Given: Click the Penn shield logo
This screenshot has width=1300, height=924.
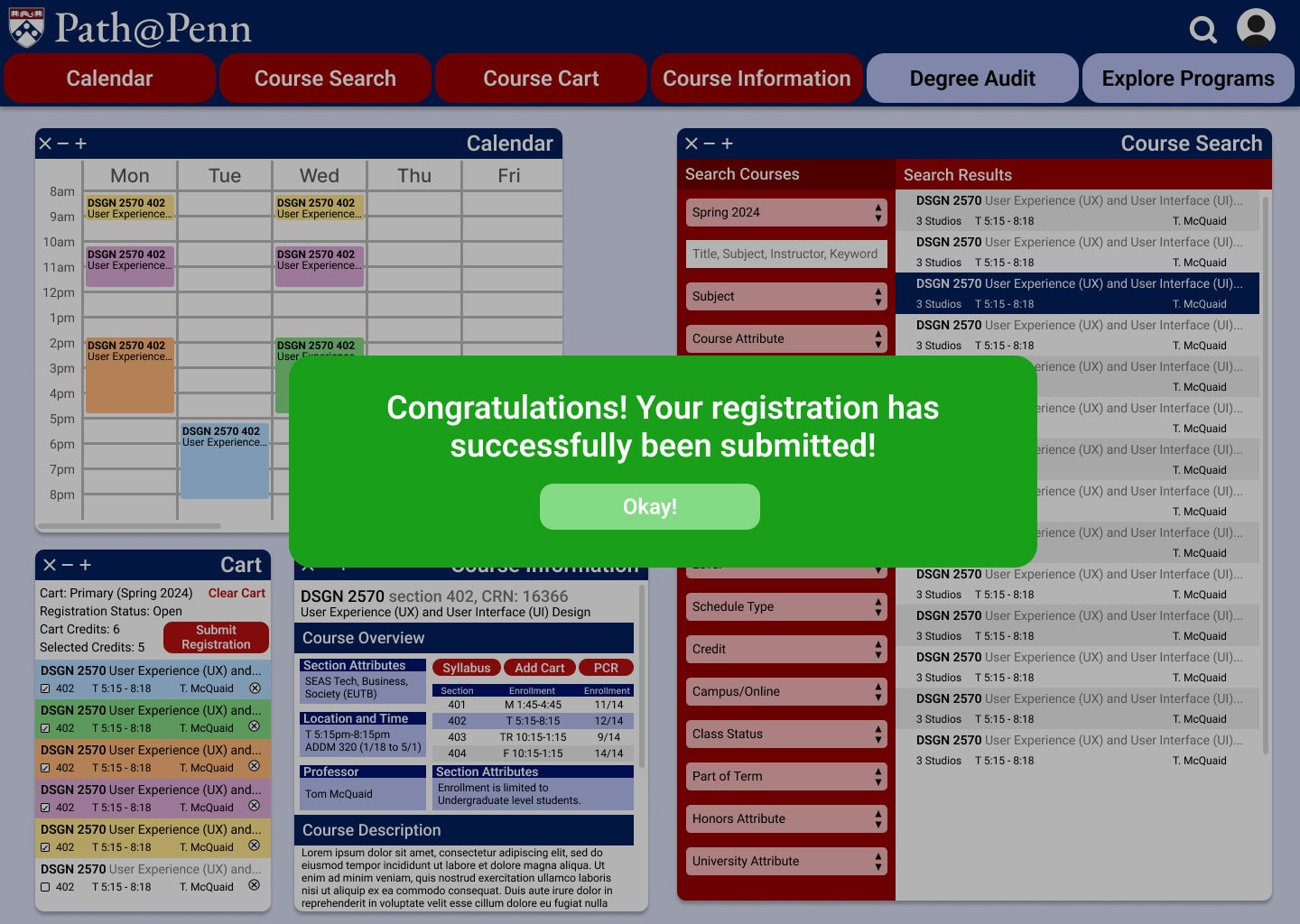Looking at the screenshot, I should click(x=26, y=28).
